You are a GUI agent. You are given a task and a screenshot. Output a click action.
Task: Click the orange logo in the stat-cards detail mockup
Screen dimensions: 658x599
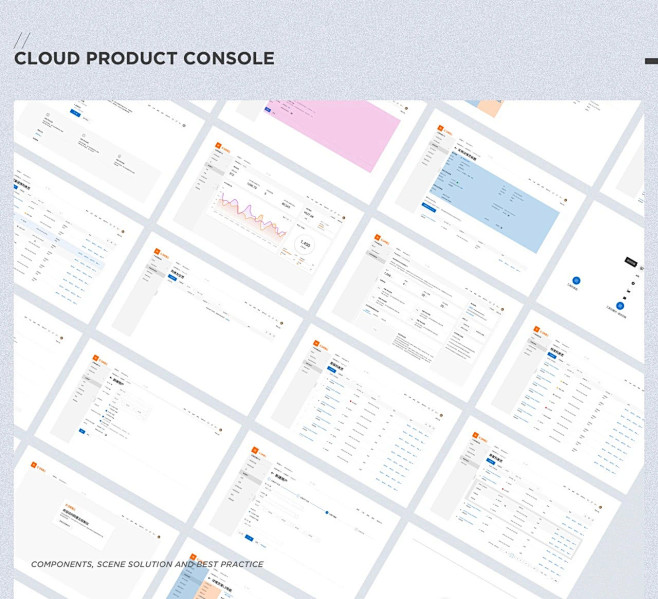click(378, 238)
